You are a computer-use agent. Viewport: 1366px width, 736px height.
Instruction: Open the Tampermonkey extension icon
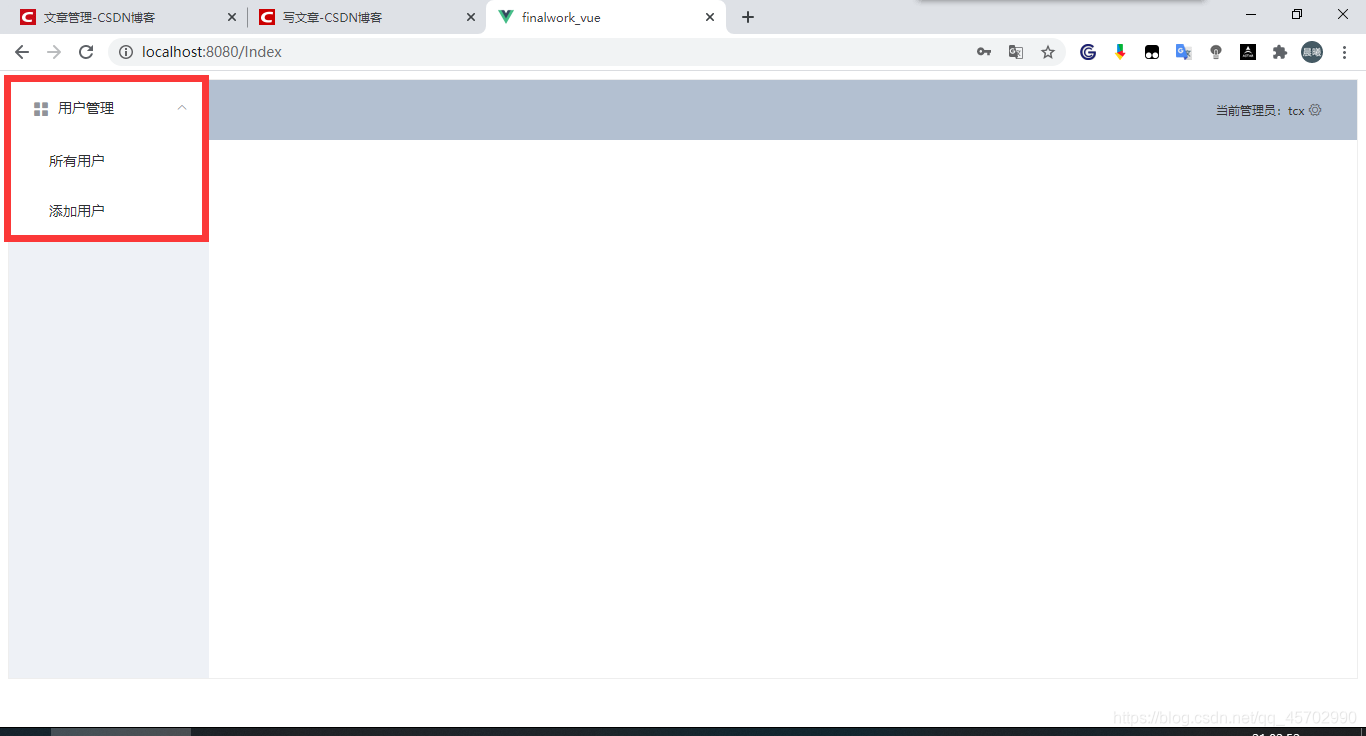coord(1152,52)
